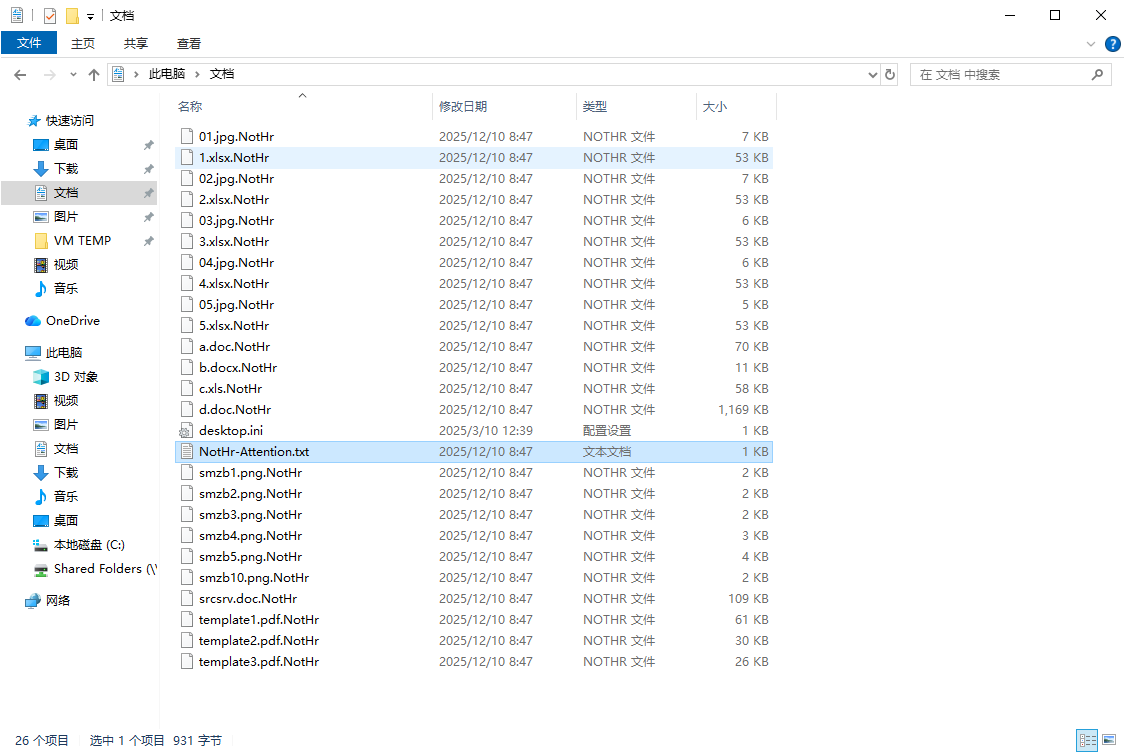Viewport: 1125px width, 753px height.
Task: Click the search magnifier icon
Action: coord(1097,75)
